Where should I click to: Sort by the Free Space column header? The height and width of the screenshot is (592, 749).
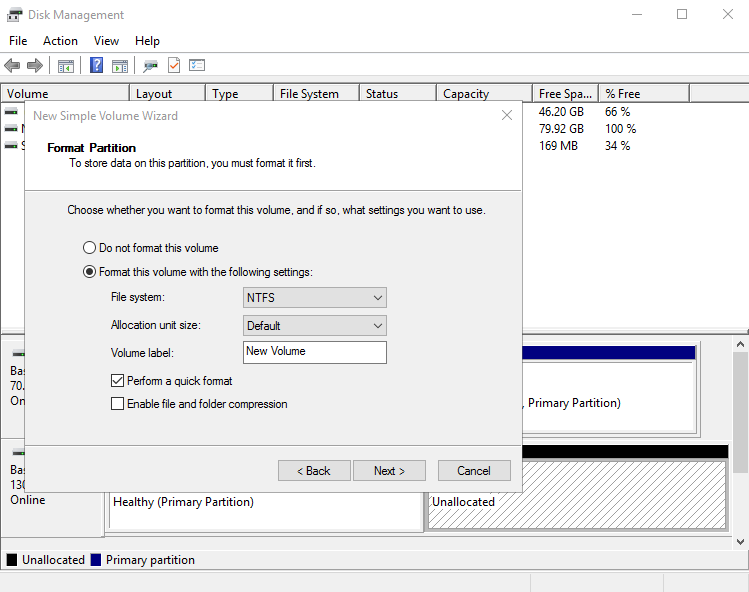(566, 94)
